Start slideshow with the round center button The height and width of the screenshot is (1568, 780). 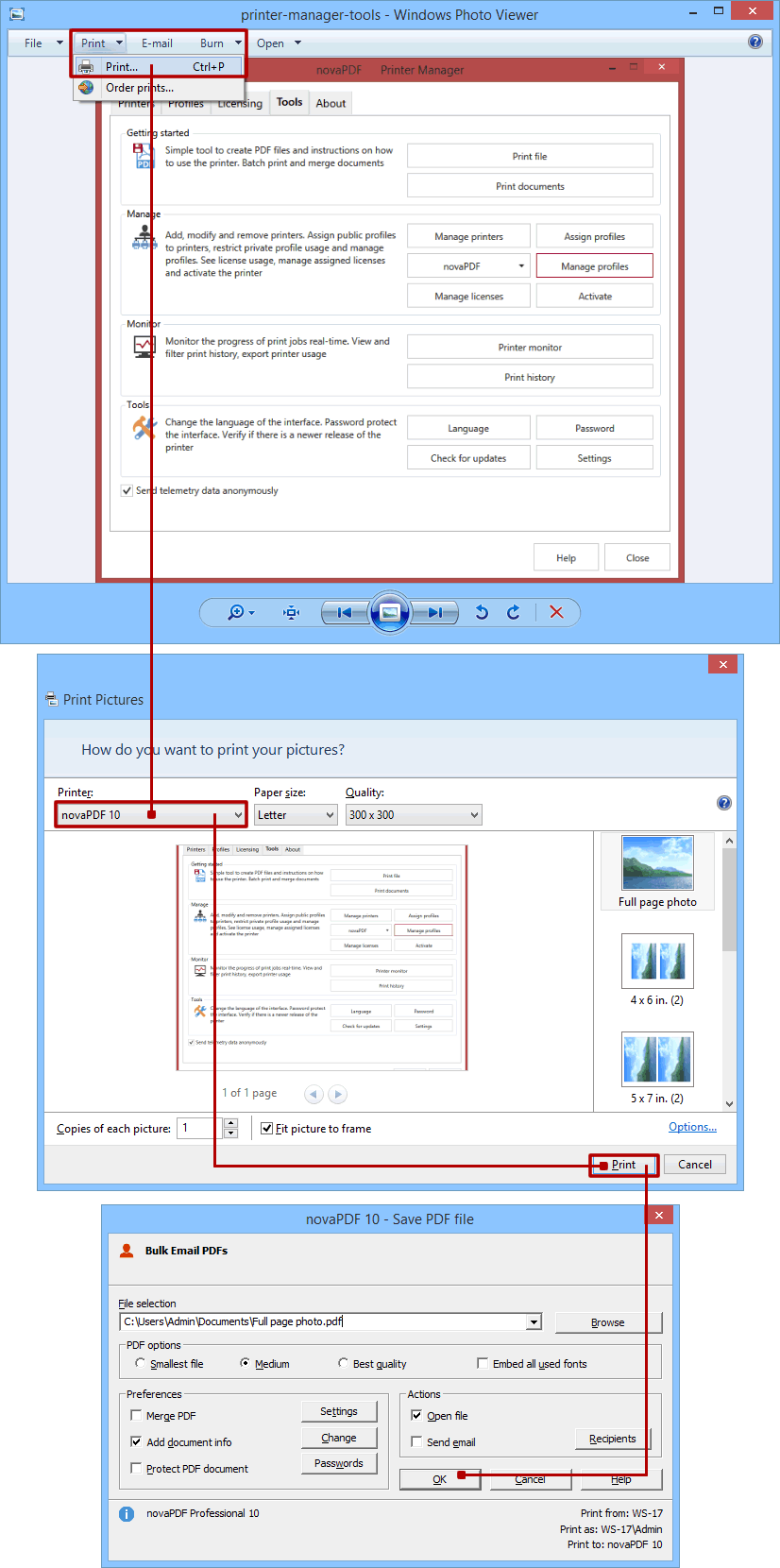390,612
